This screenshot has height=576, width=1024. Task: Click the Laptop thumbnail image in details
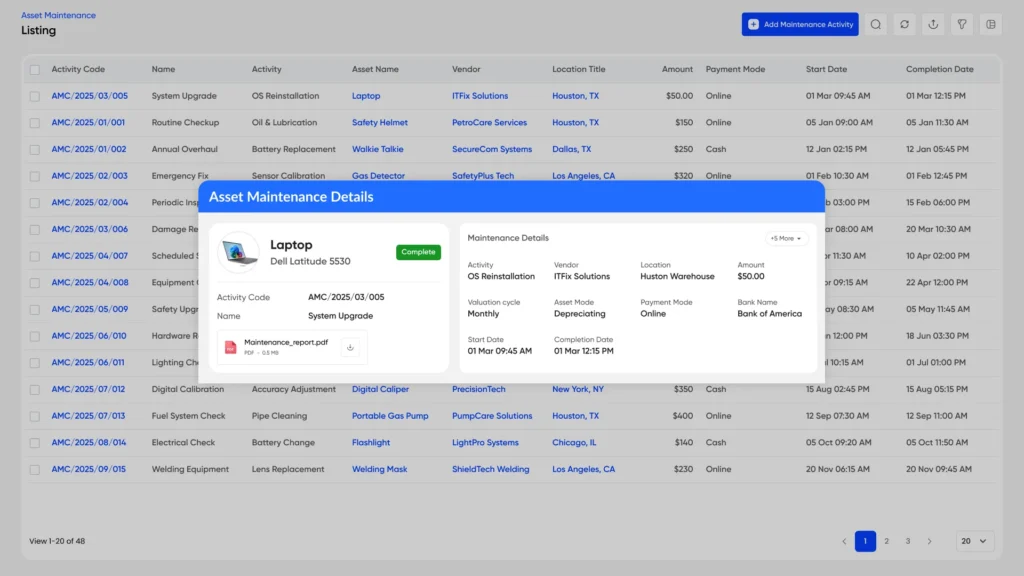(x=239, y=253)
